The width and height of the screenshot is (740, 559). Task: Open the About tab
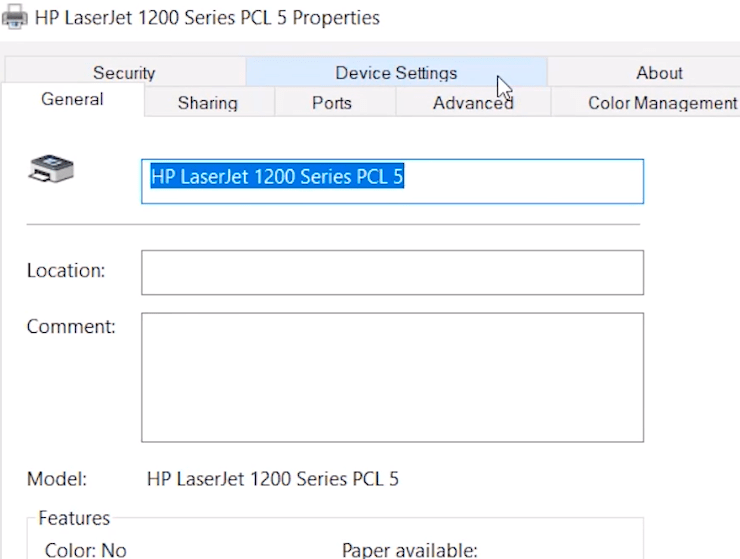click(659, 73)
